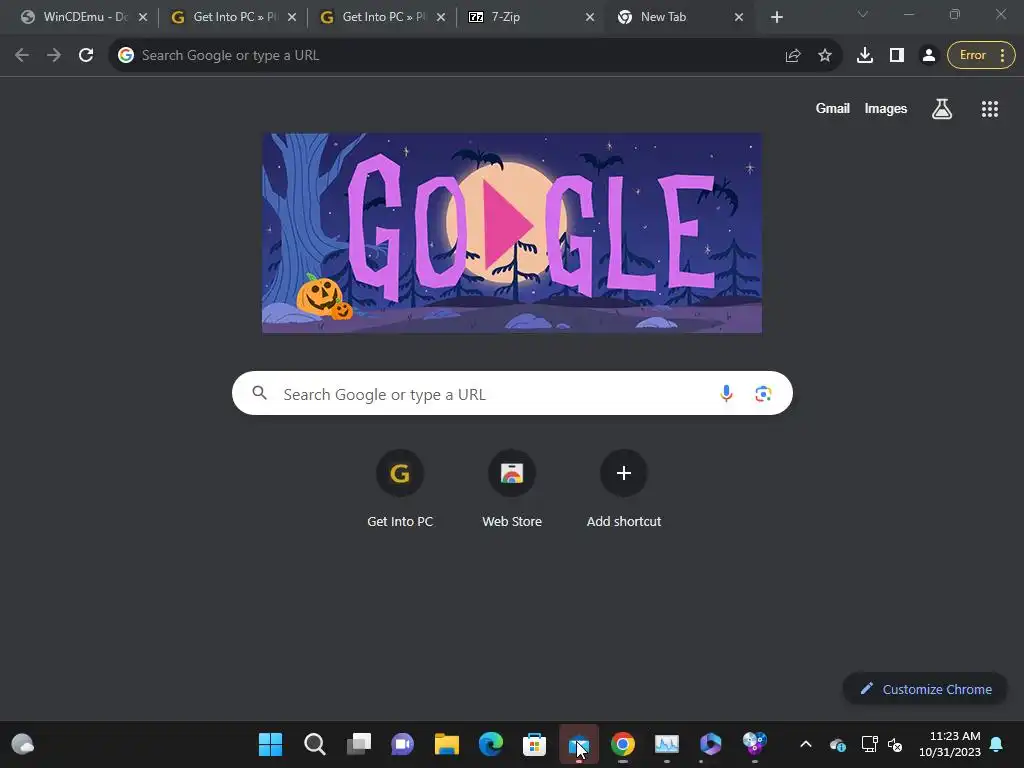Image resolution: width=1024 pixels, height=768 pixels.
Task: Open Search Labs flask icon
Action: (942, 109)
